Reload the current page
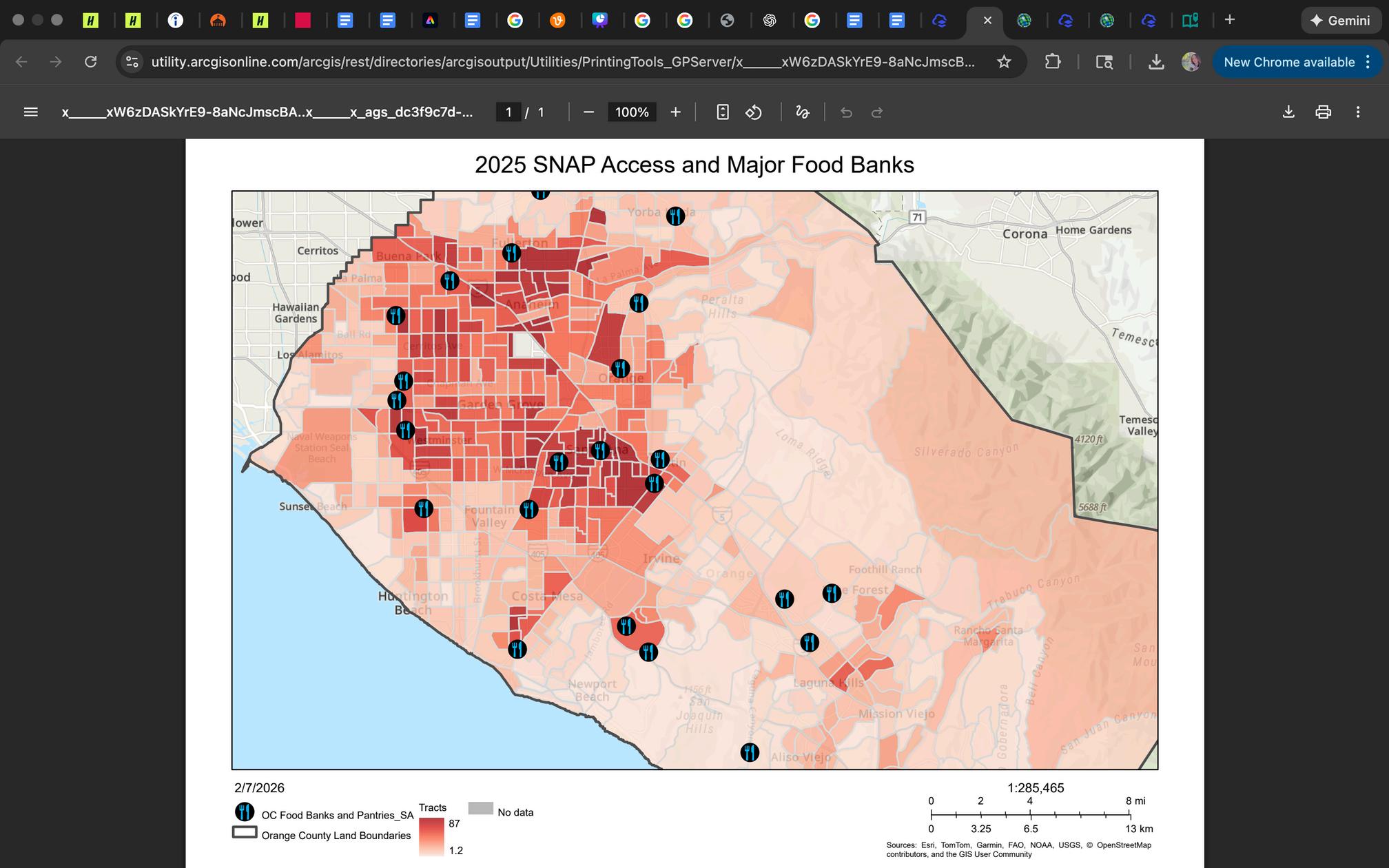1389x868 pixels. 90,62
